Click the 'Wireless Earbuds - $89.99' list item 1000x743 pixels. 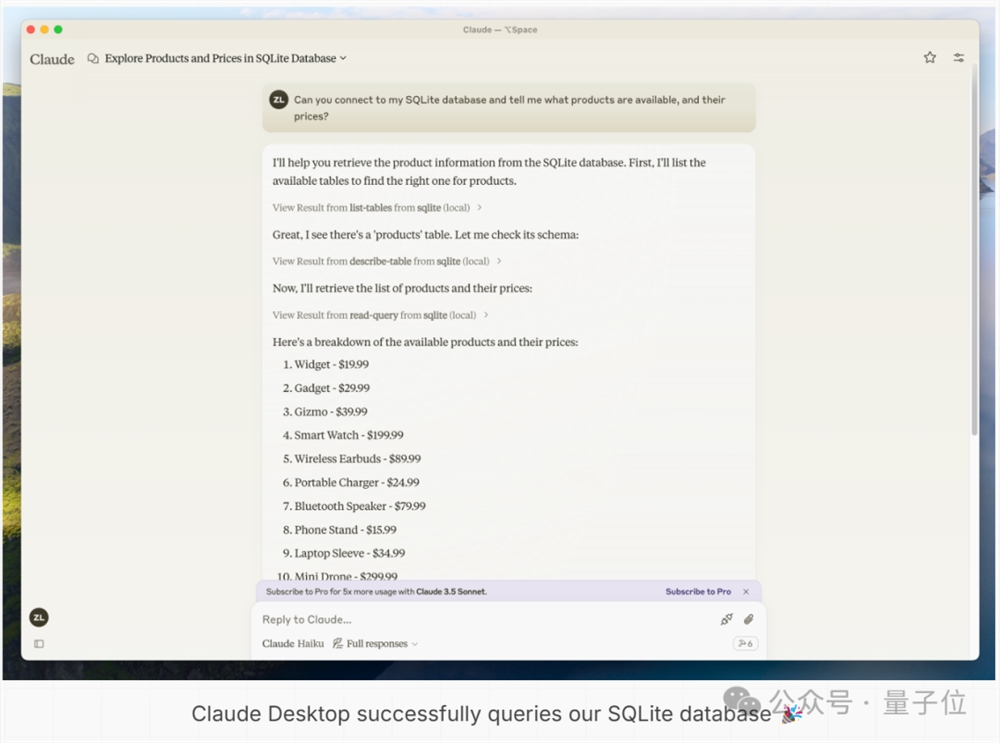point(352,459)
